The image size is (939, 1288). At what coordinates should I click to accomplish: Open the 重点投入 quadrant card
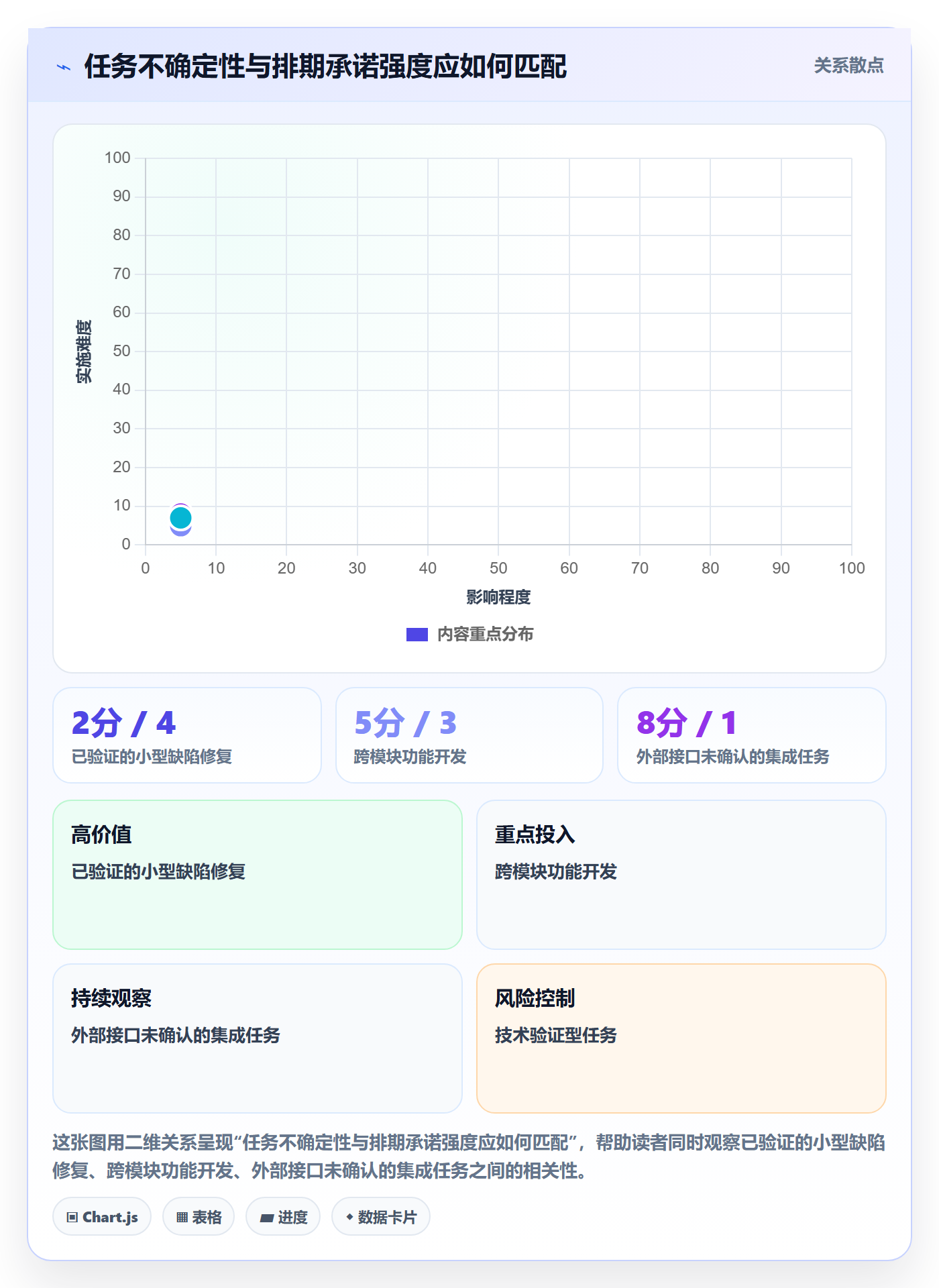681,875
